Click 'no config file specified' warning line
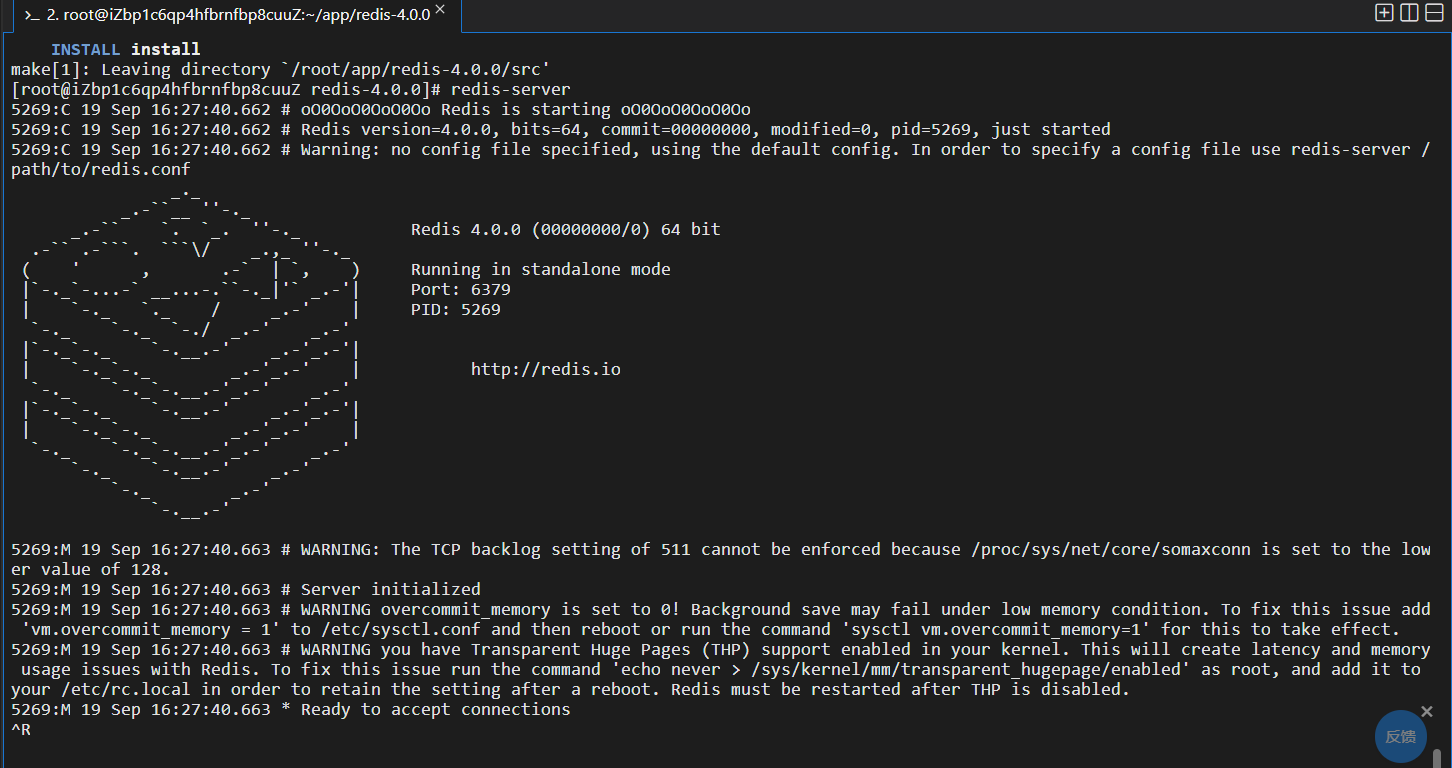Screen dimensions: 1452x768 (x=721, y=149)
